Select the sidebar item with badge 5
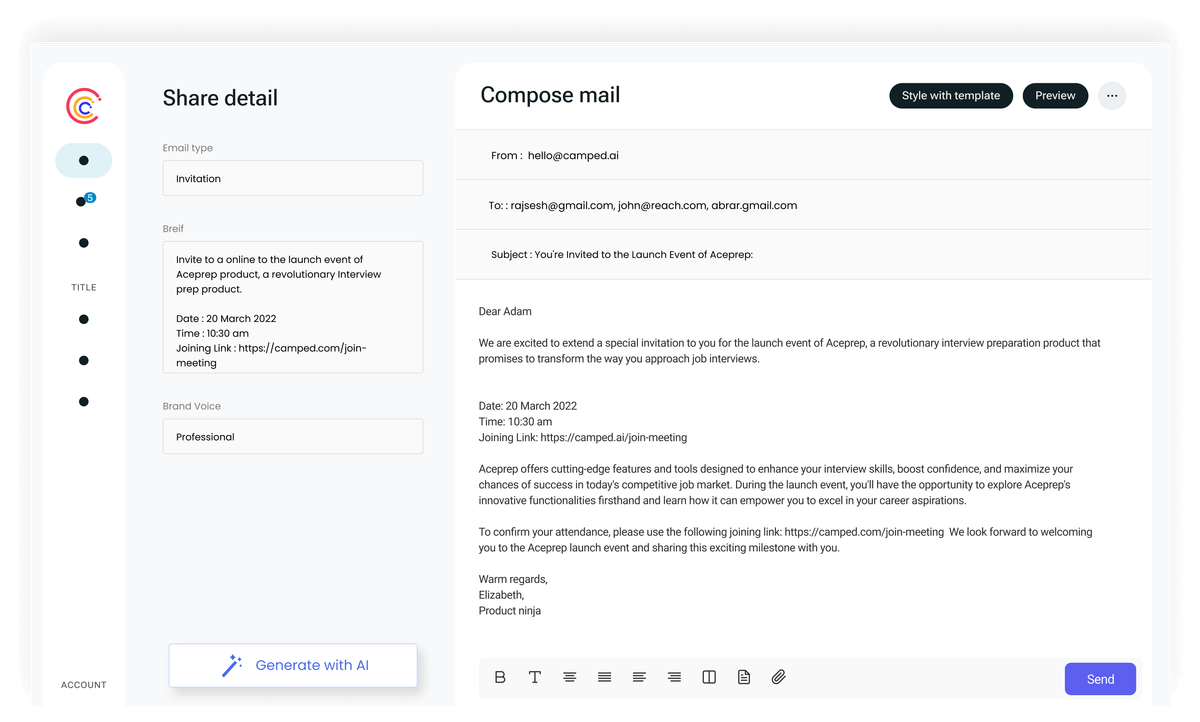Screen dimensions: 1200x722 coord(84,201)
